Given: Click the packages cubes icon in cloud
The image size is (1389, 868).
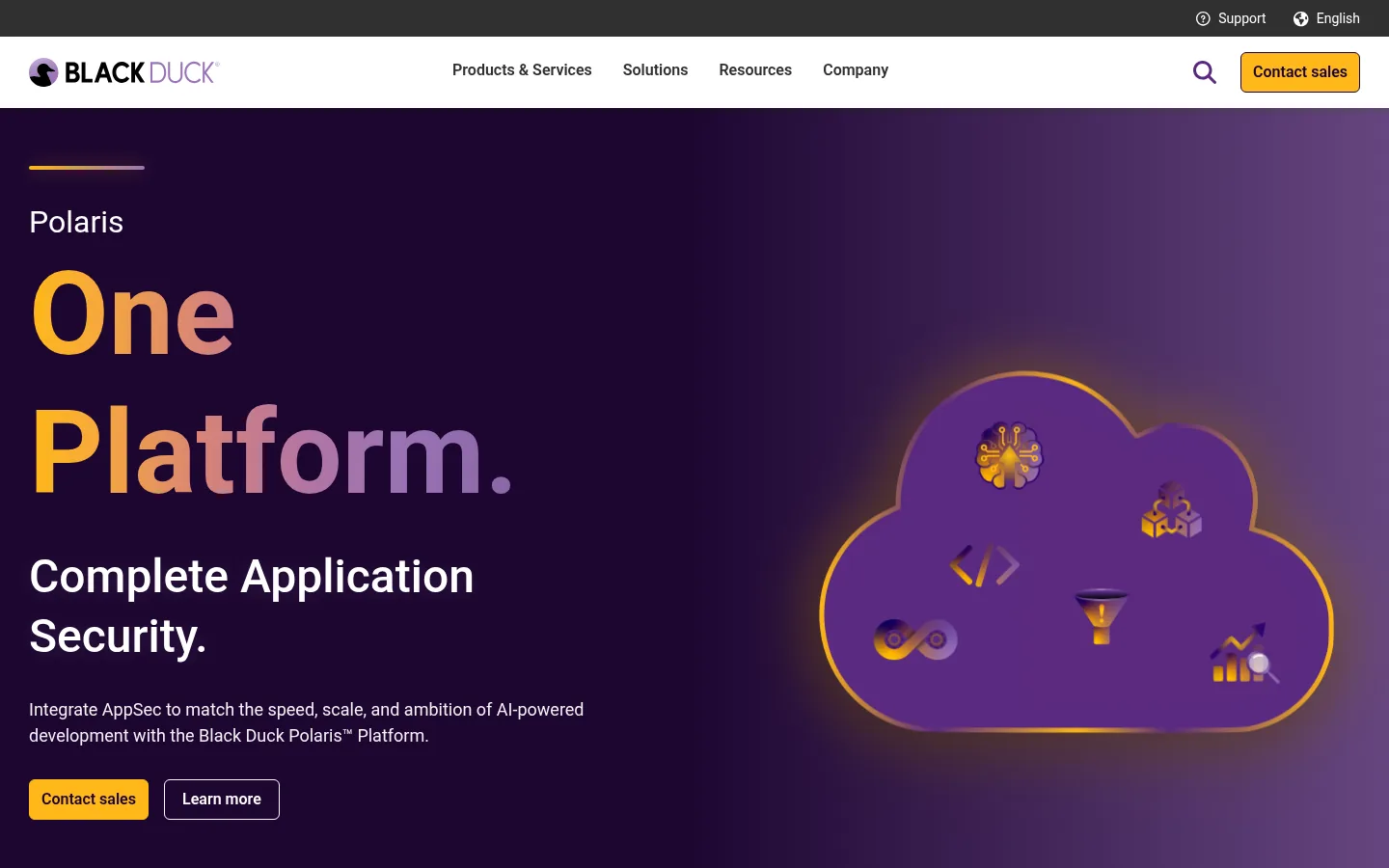Looking at the screenshot, I should [x=1172, y=510].
